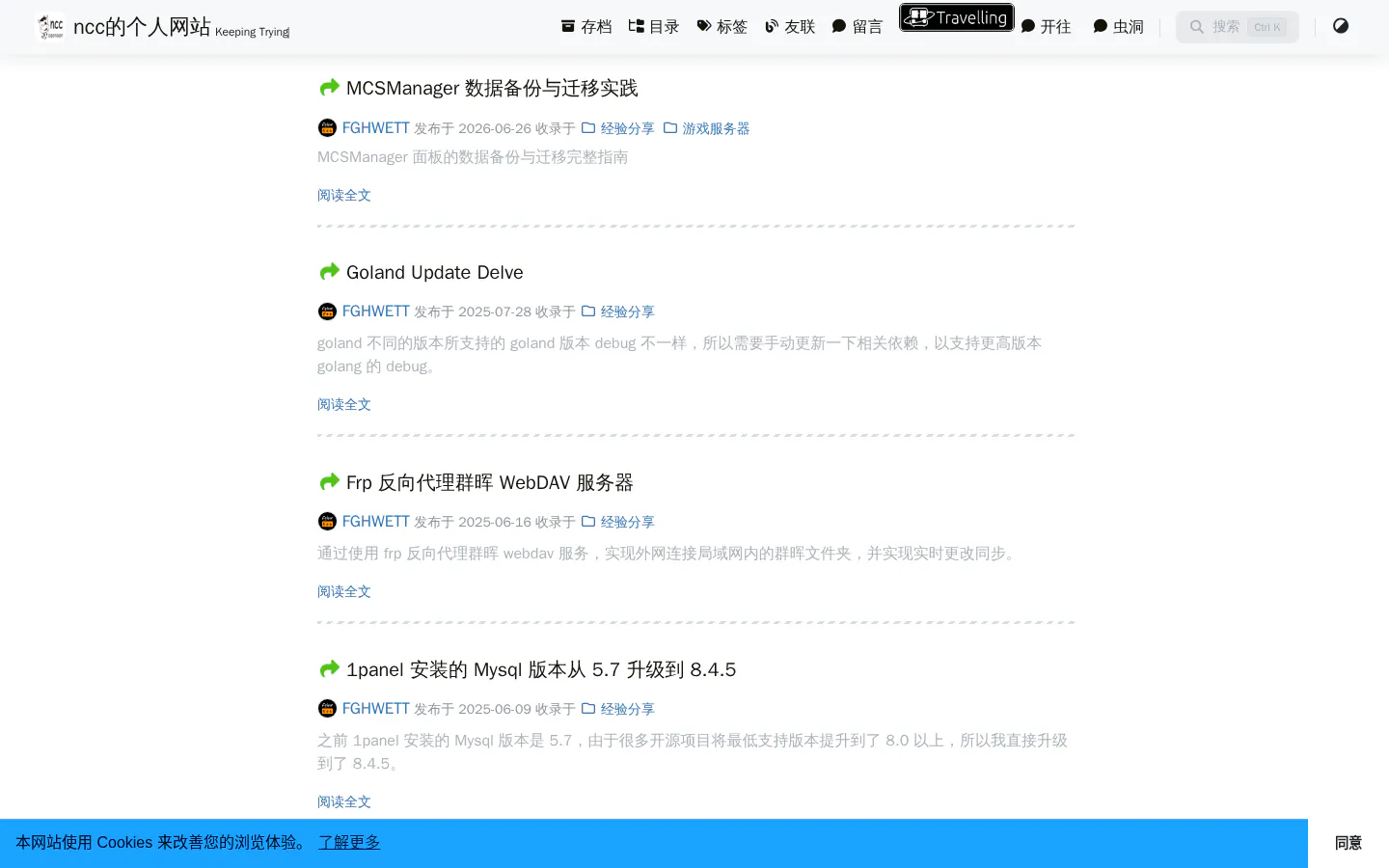This screenshot has height=868, width=1389.
Task: Focus the 搜索 search field
Action: (x=1238, y=27)
